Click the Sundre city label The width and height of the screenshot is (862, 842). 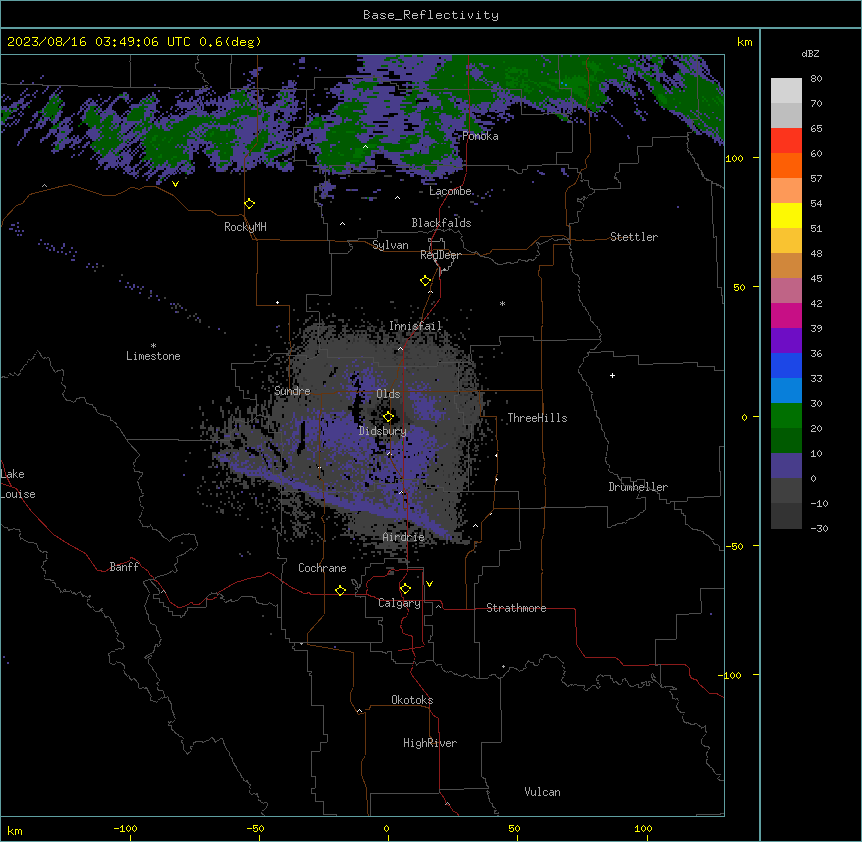coord(292,391)
